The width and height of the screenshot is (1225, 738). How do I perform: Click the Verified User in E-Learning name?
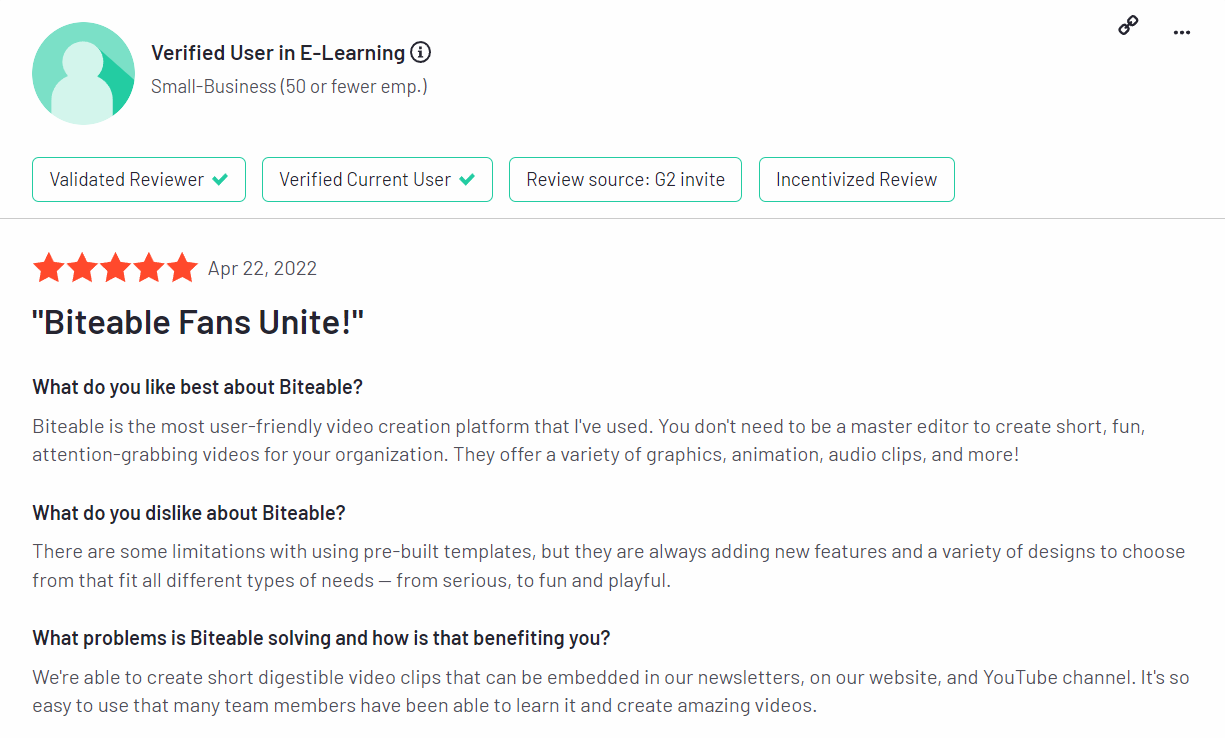pyautogui.click(x=278, y=53)
